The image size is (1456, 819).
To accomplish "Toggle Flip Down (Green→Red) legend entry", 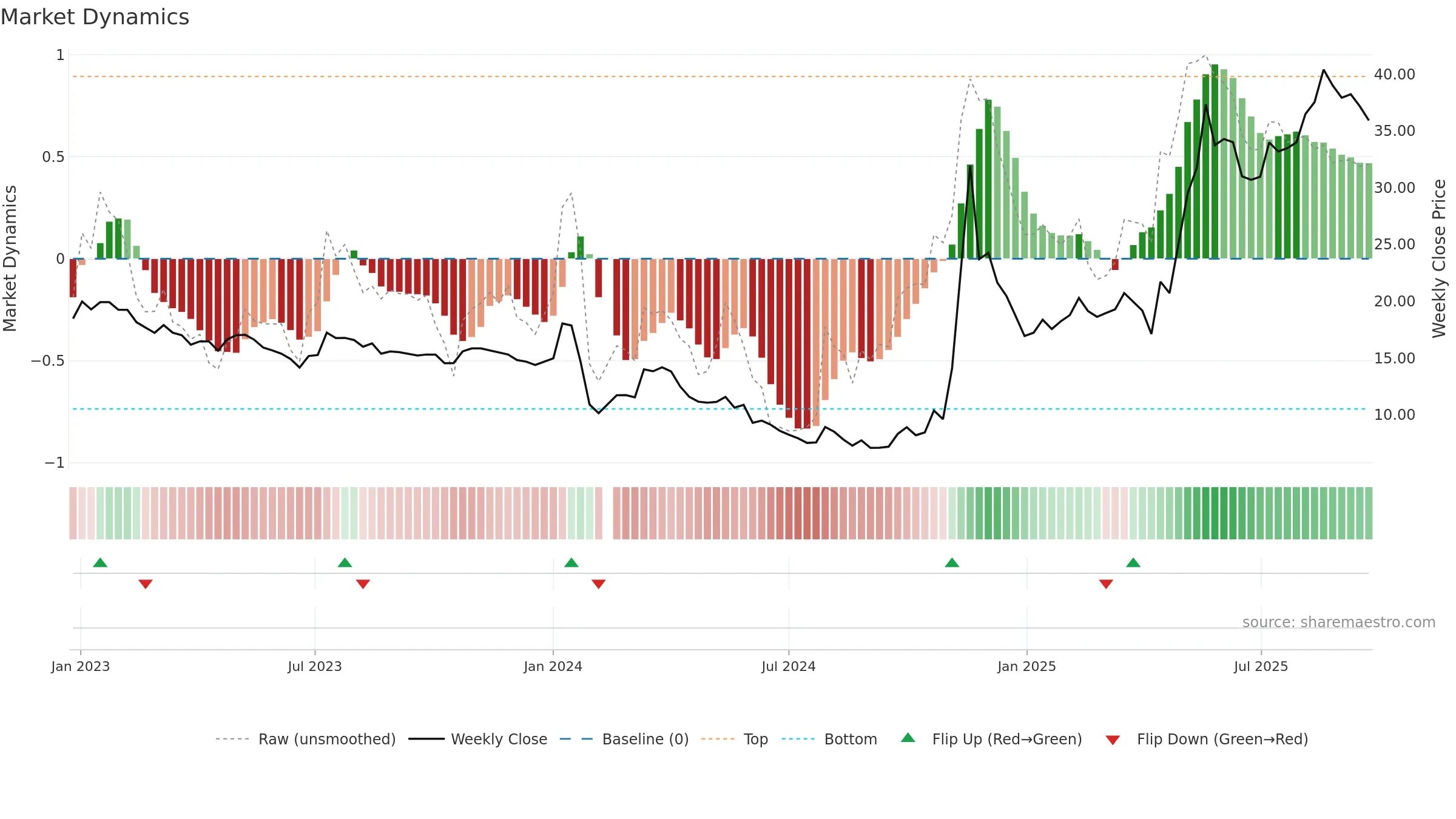I will click(1207, 739).
